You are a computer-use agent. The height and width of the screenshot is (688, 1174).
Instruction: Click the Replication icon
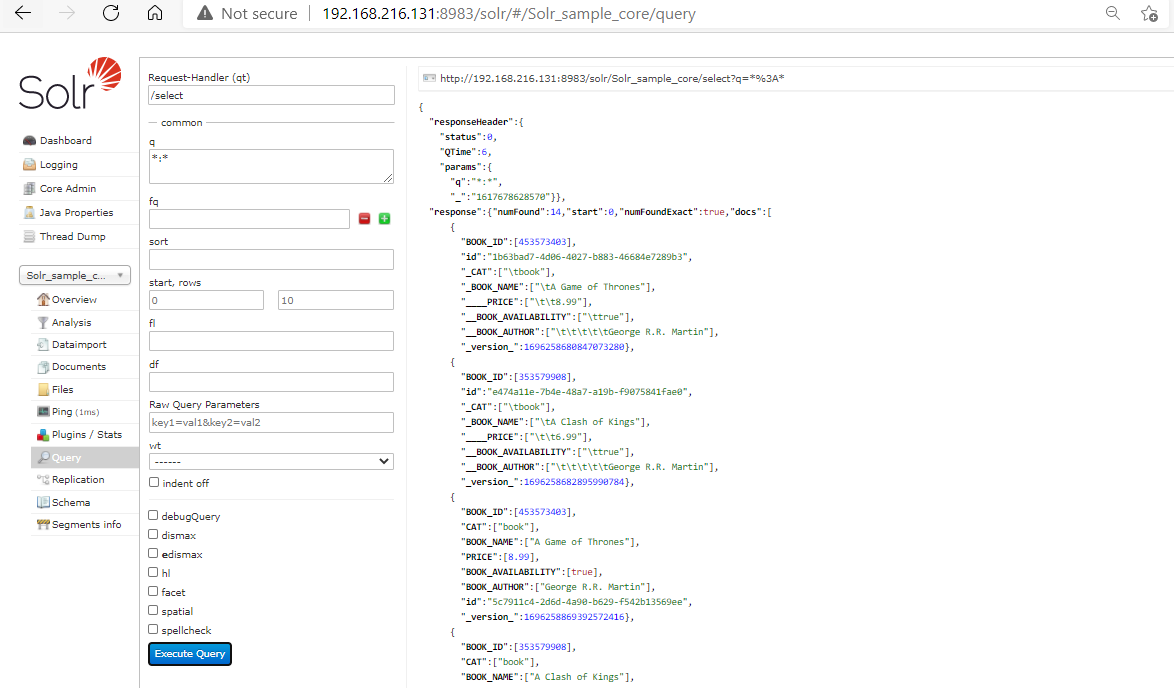click(43, 479)
